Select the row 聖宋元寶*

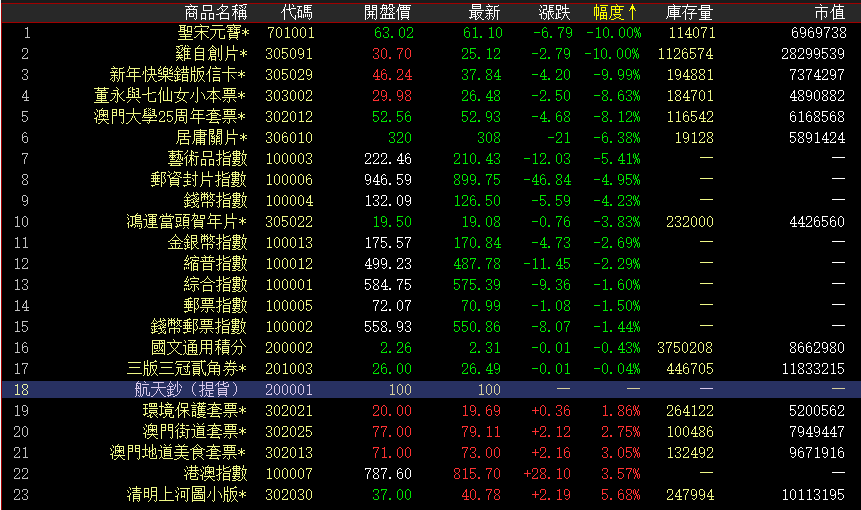pos(430,33)
